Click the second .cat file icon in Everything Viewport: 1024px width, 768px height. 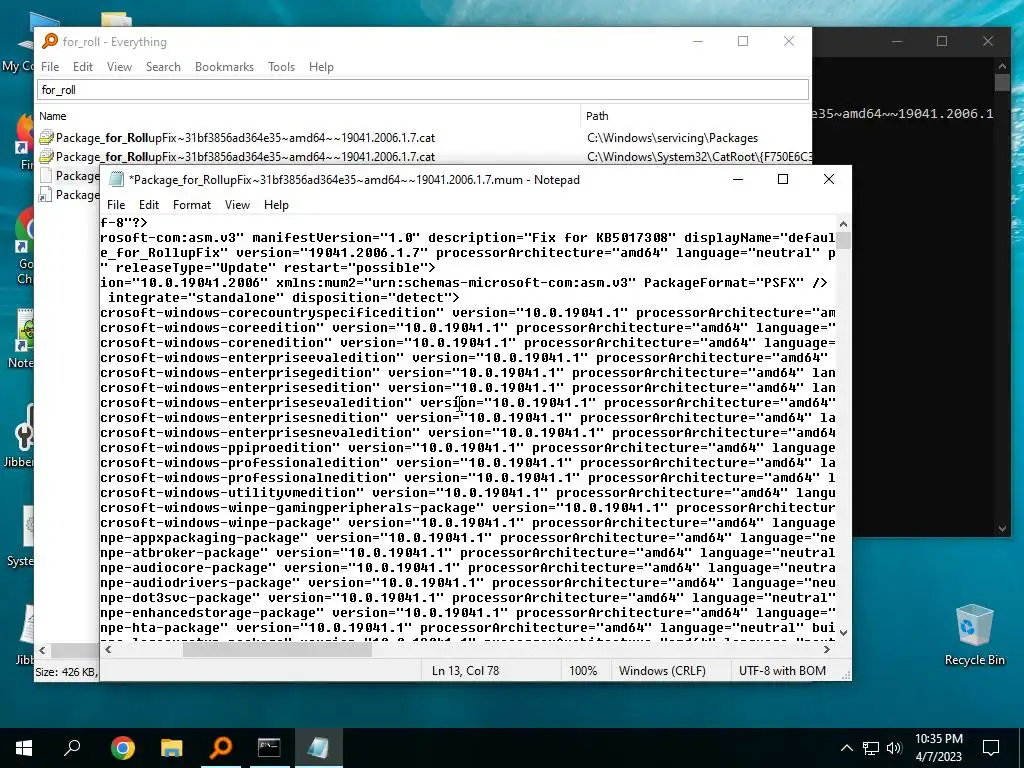46,157
